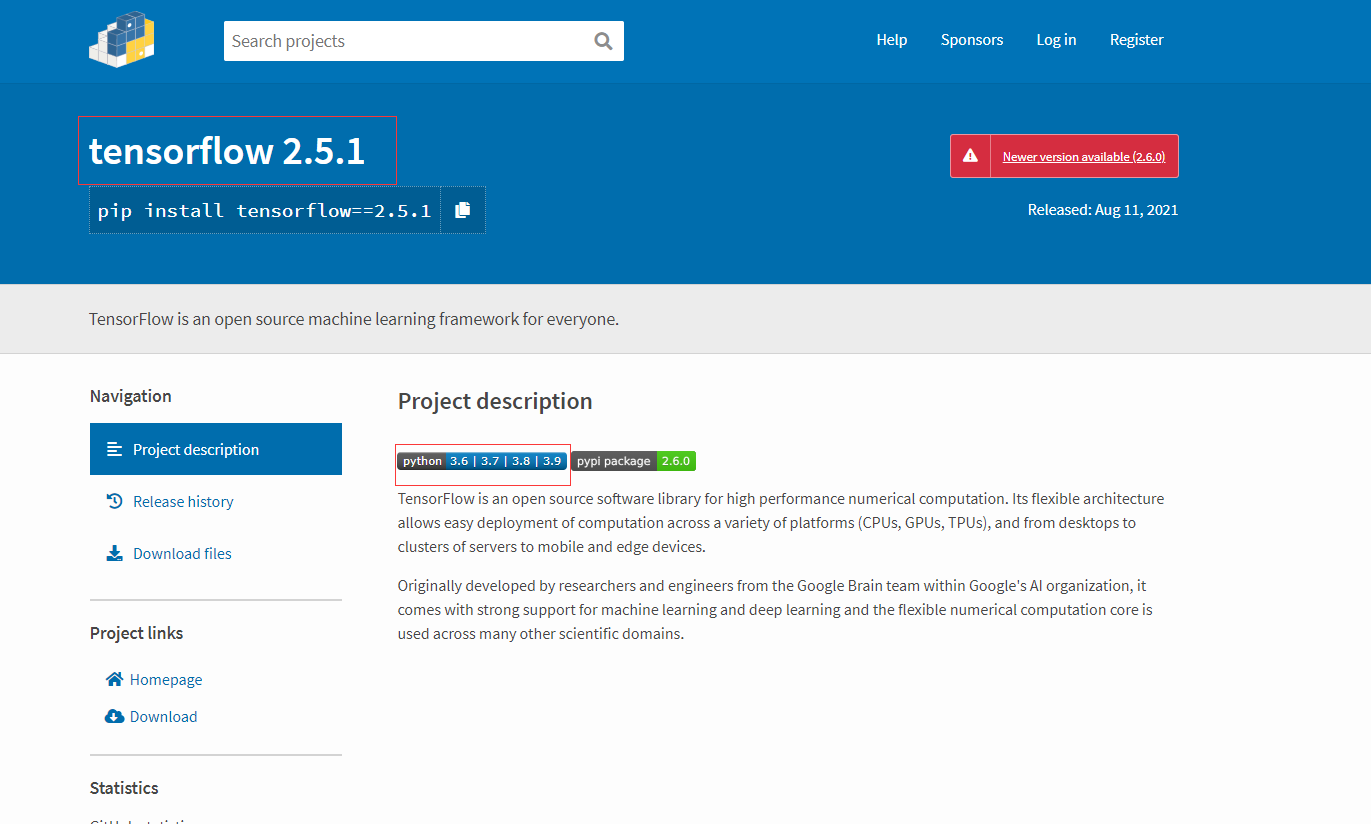This screenshot has width=1371, height=824.
Task: Click the Project description heading
Action: click(x=495, y=401)
